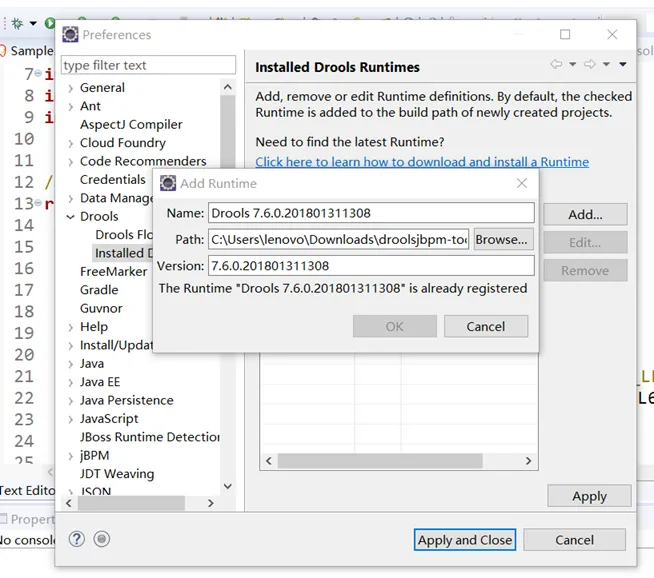Click the 'already registered' error message
The height and width of the screenshot is (578, 654).
tap(343, 289)
